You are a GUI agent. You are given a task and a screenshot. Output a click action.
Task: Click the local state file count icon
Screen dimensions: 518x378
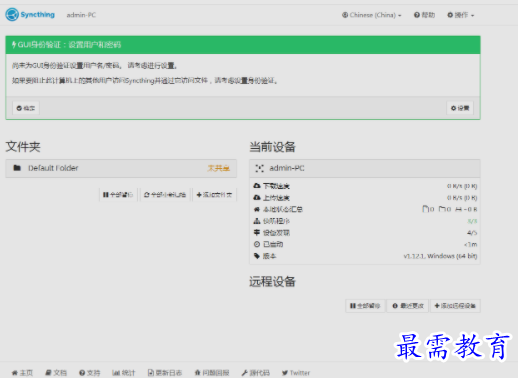click(x=425, y=209)
